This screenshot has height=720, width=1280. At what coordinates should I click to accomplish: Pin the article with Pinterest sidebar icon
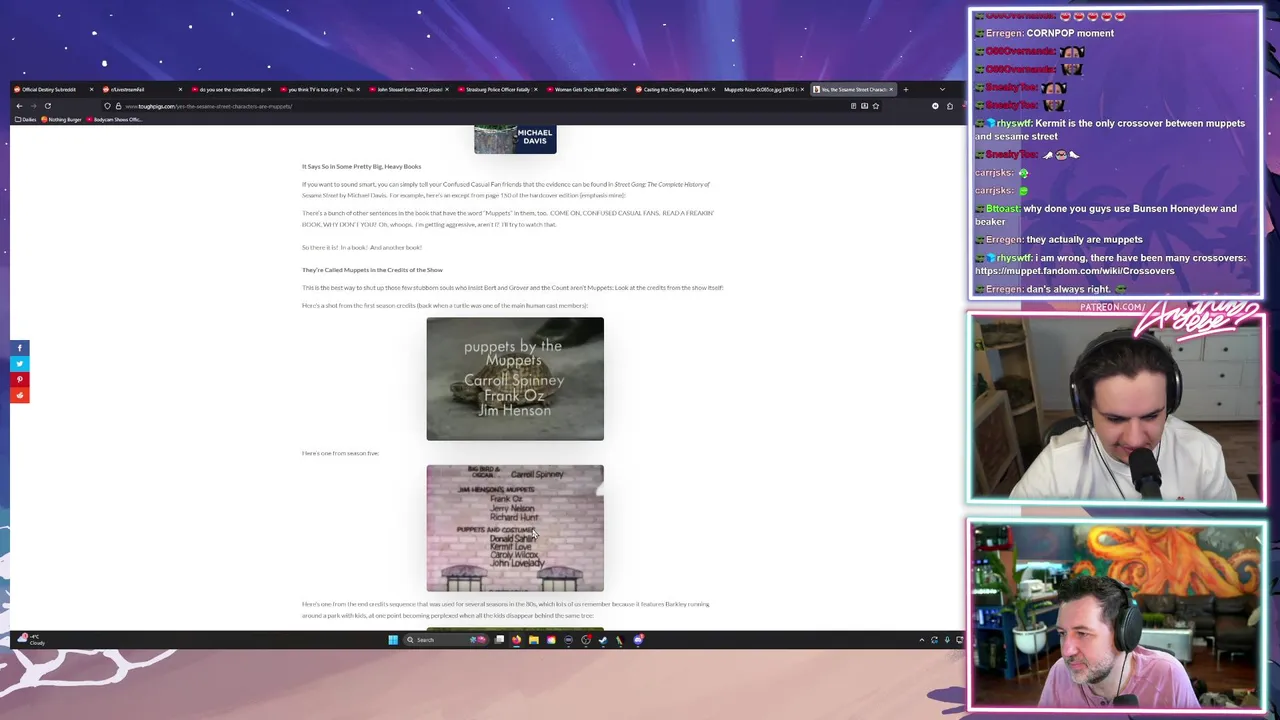(19, 380)
